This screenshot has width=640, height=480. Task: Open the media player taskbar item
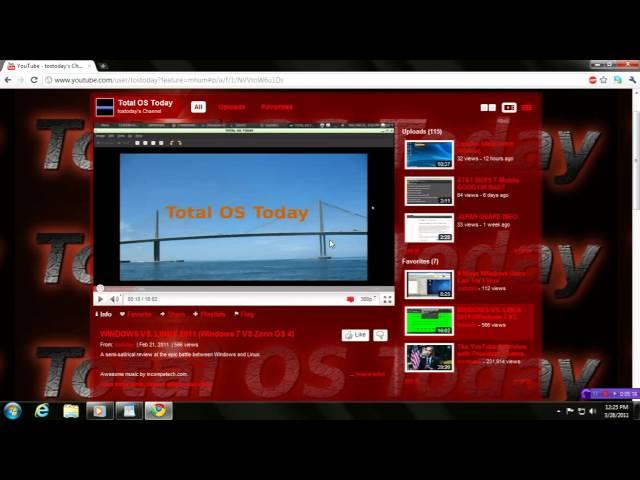tap(100, 411)
